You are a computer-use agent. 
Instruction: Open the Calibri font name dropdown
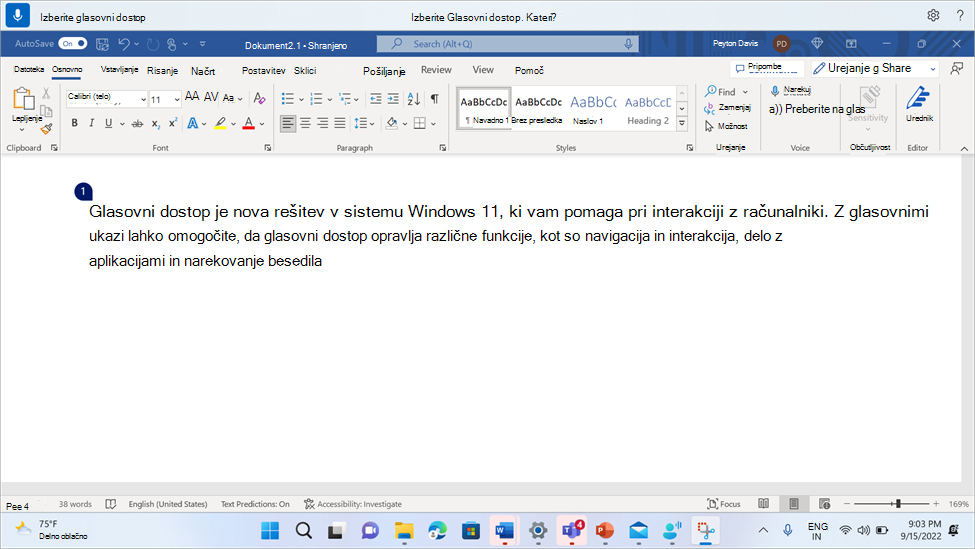pos(143,99)
